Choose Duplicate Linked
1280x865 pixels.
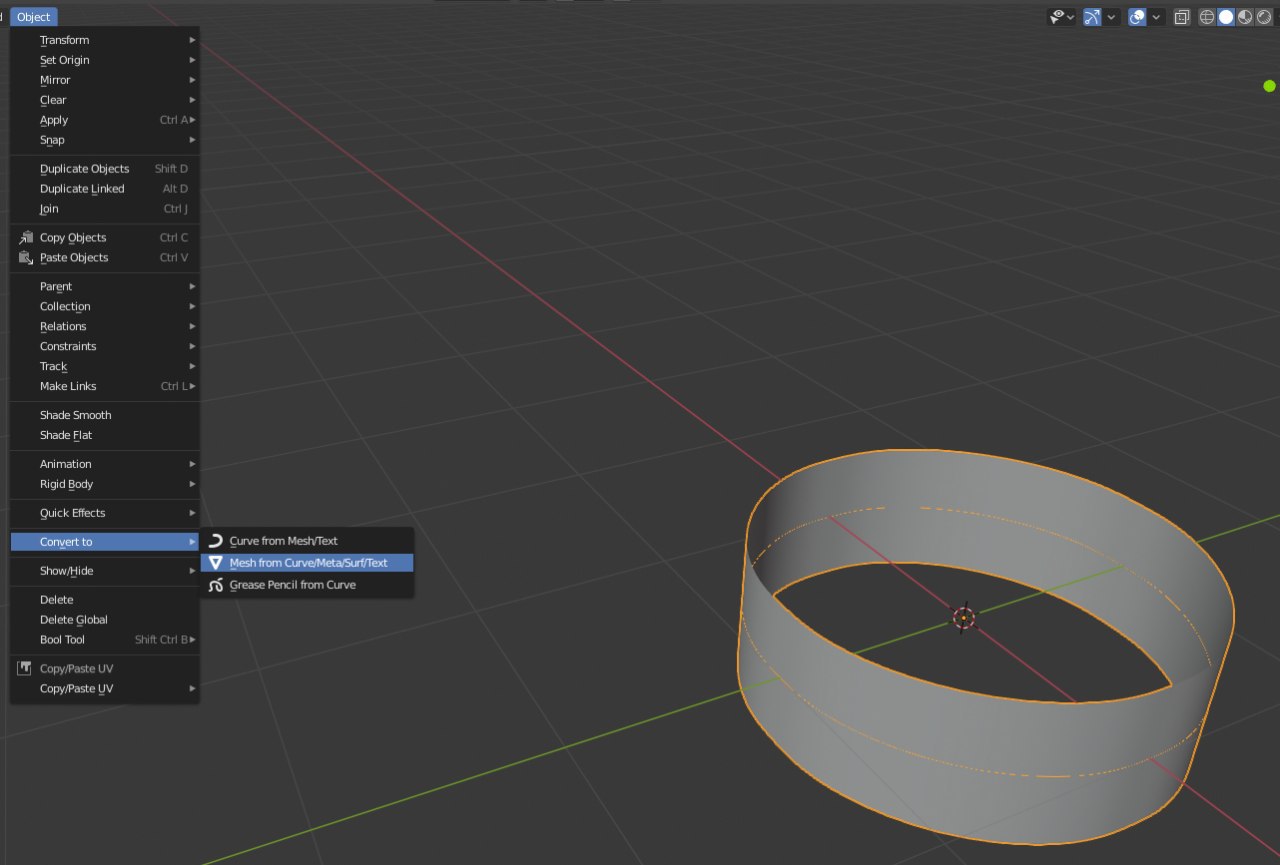(105, 189)
